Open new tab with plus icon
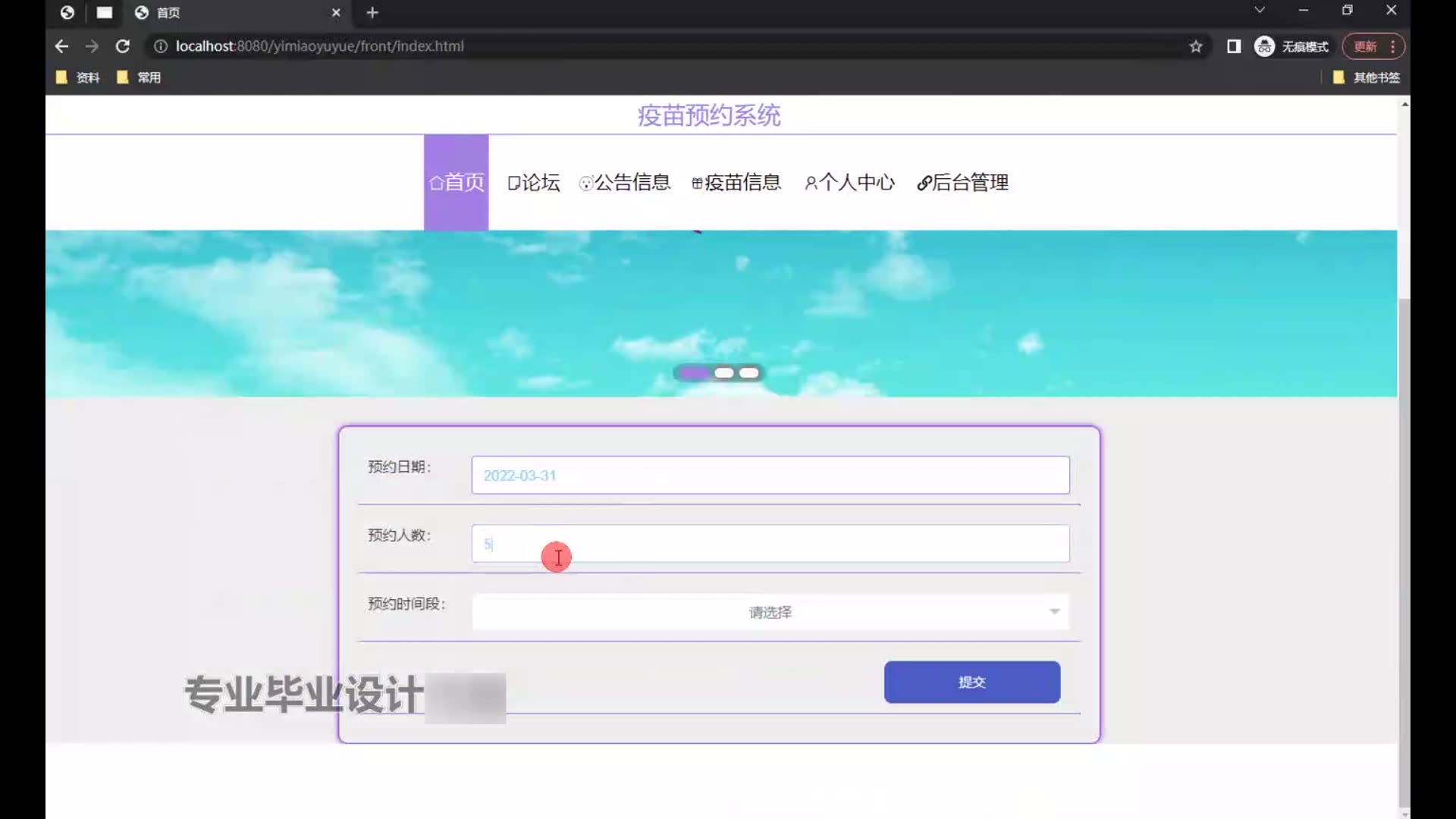Viewport: 1456px width, 819px height. coord(372,12)
